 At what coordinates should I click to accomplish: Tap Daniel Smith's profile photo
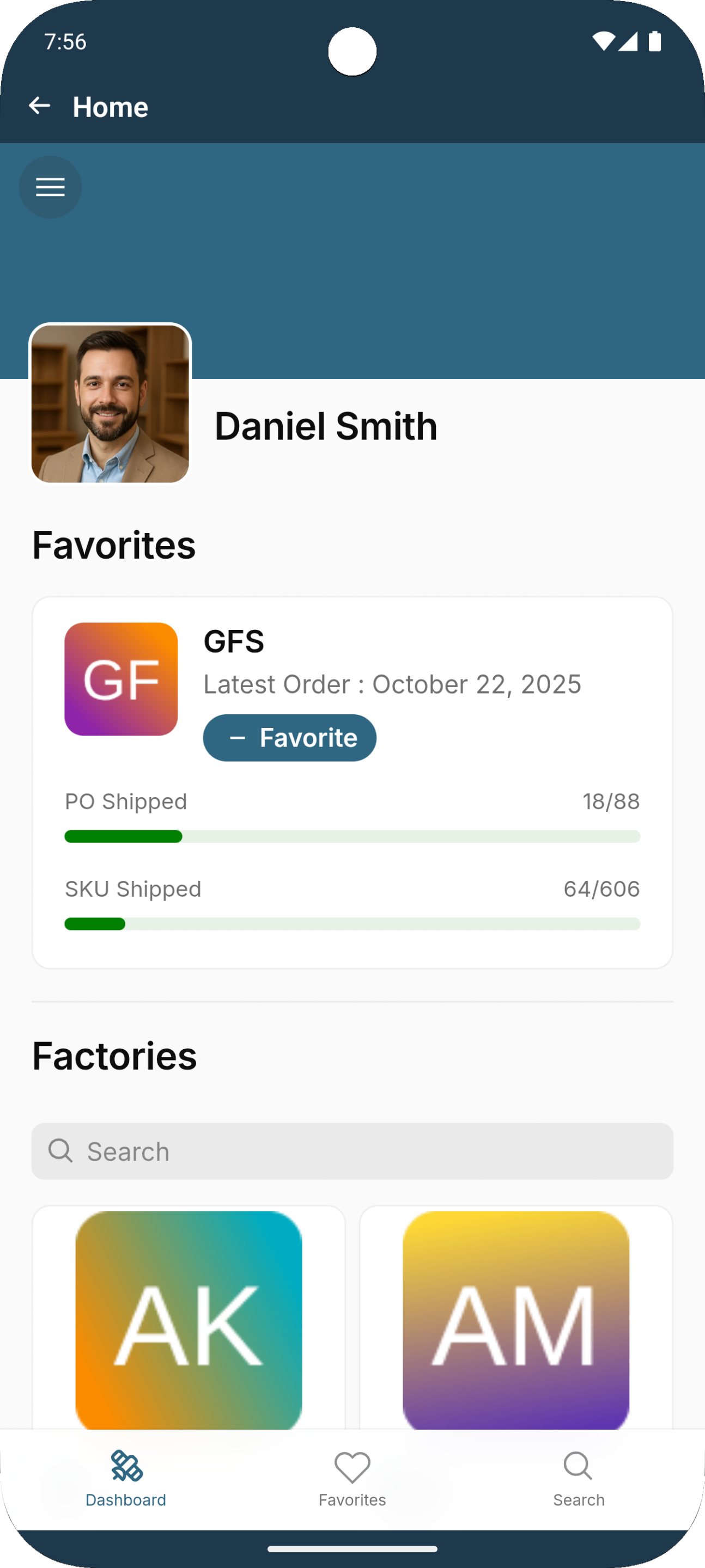110,404
